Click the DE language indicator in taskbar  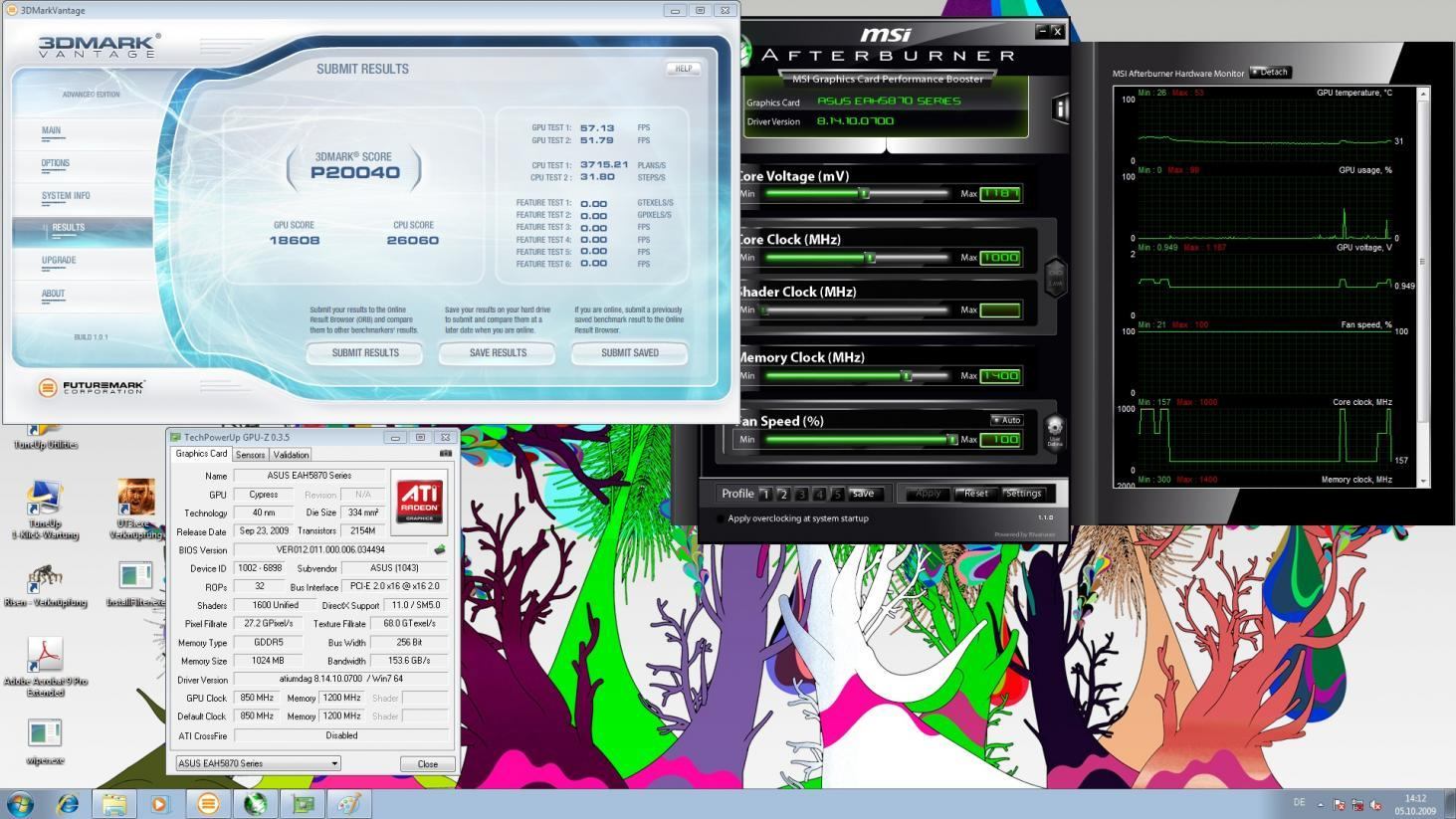[1299, 802]
